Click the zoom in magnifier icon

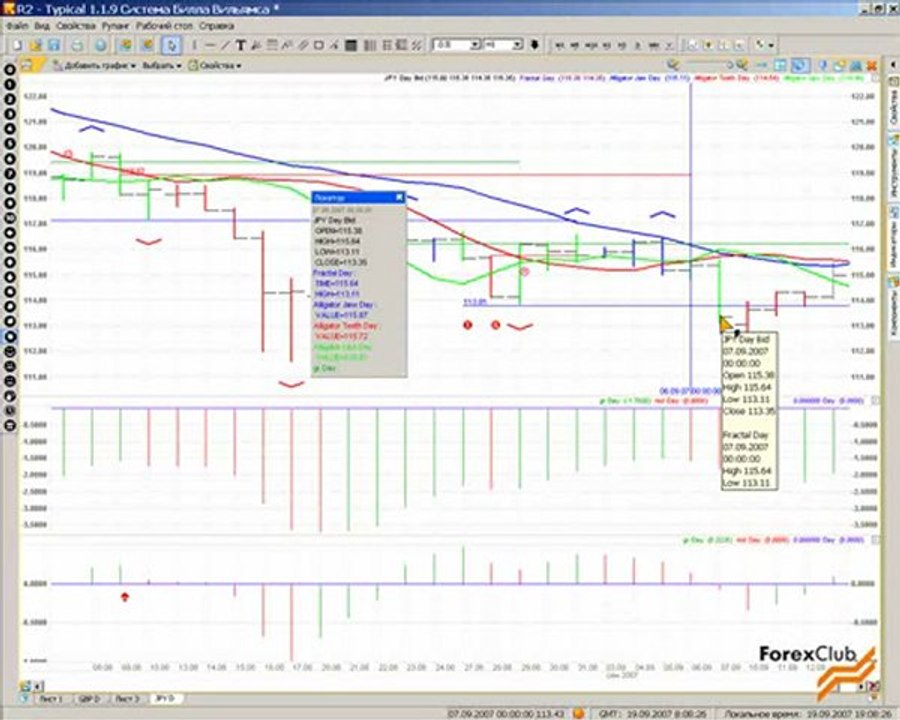(x=742, y=65)
